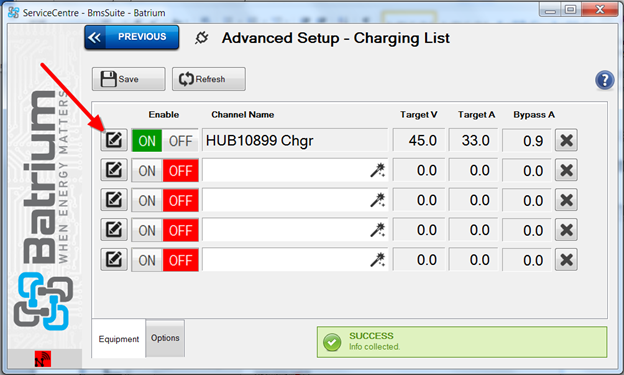Click the edit icon in the third charger row
Viewport: 624px width, 375px height.
click(114, 200)
